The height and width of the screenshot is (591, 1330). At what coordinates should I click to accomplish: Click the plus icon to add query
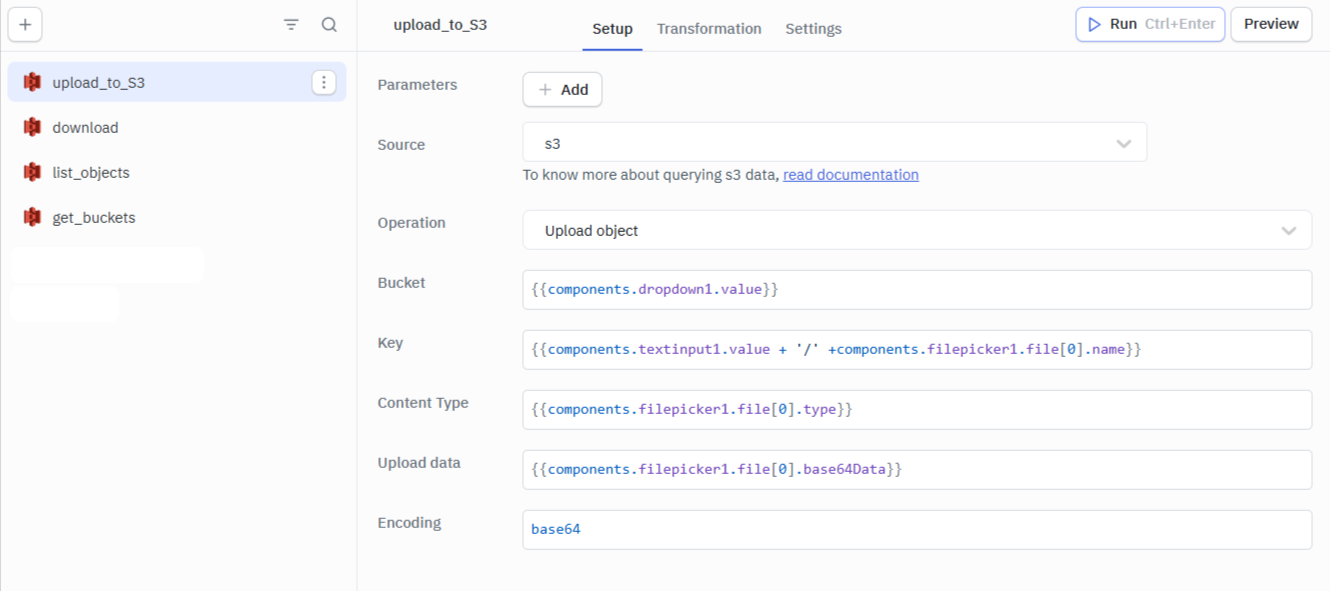(25, 25)
